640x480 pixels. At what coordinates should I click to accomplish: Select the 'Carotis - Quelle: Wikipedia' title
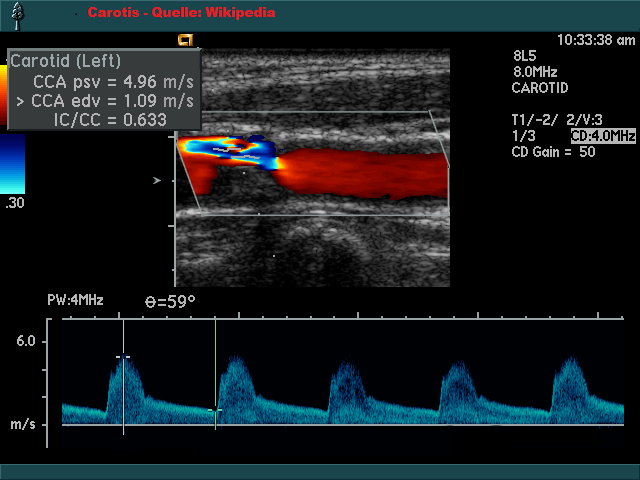tap(181, 13)
